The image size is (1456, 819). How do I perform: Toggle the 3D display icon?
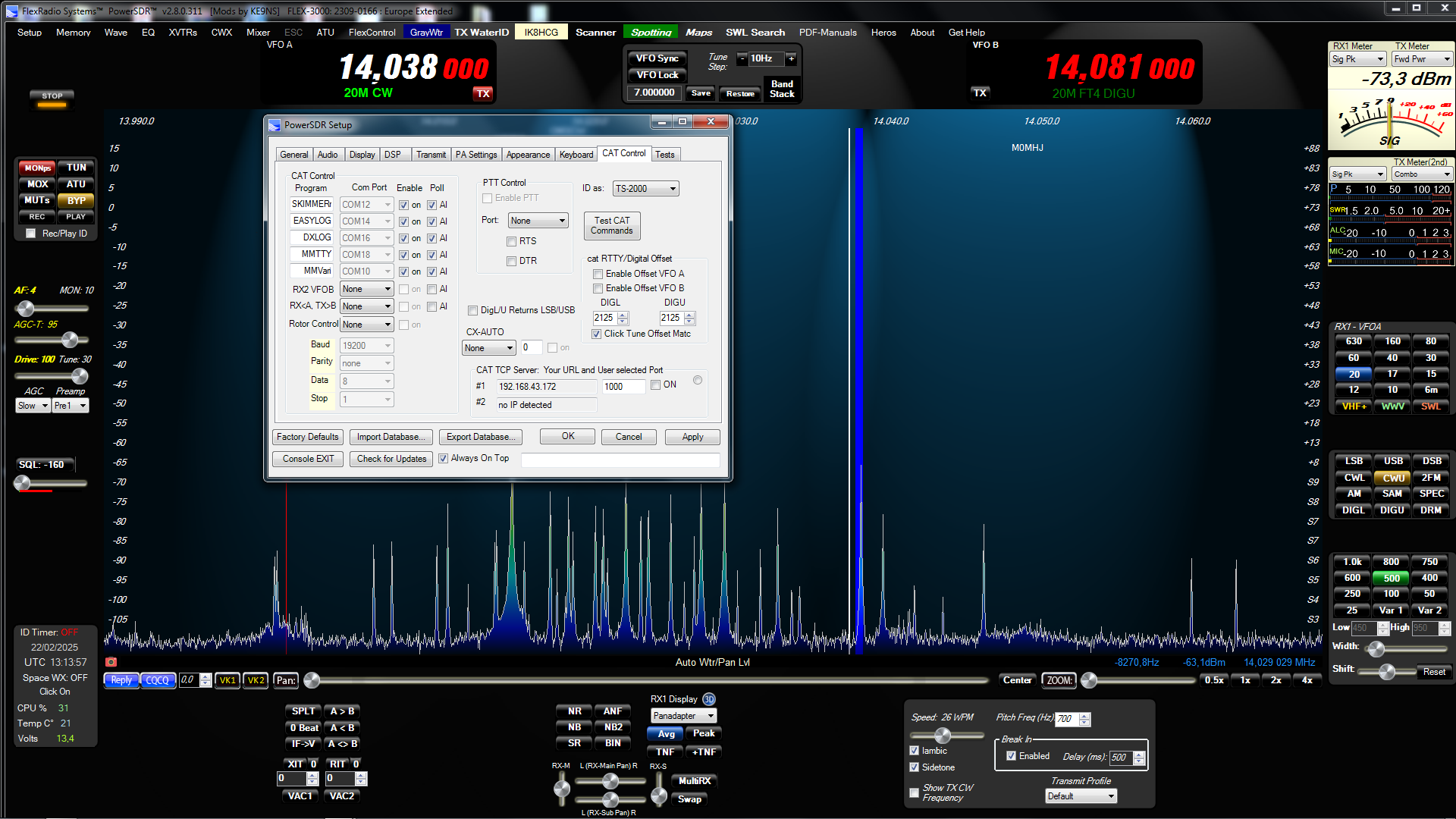point(708,699)
